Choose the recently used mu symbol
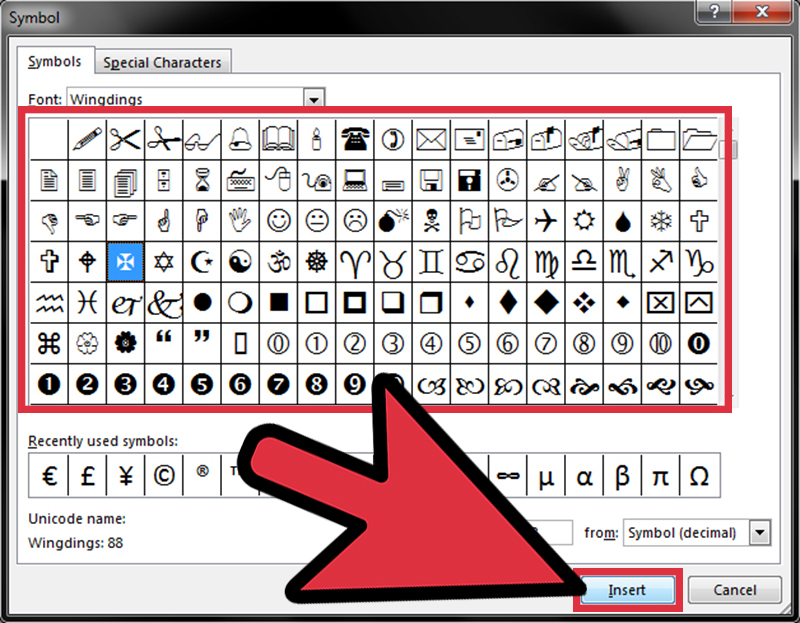The height and width of the screenshot is (623, 800). coord(546,476)
